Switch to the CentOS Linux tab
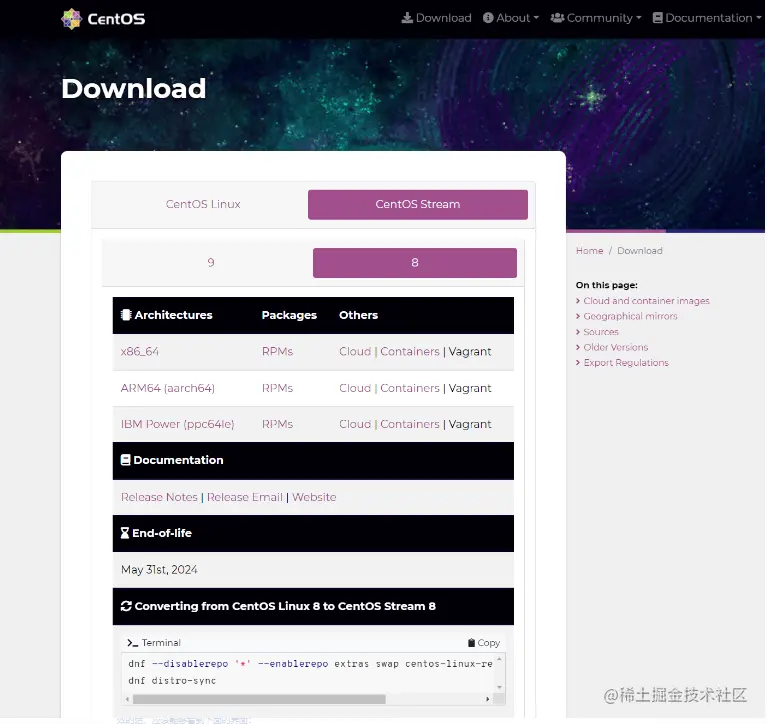 point(203,204)
